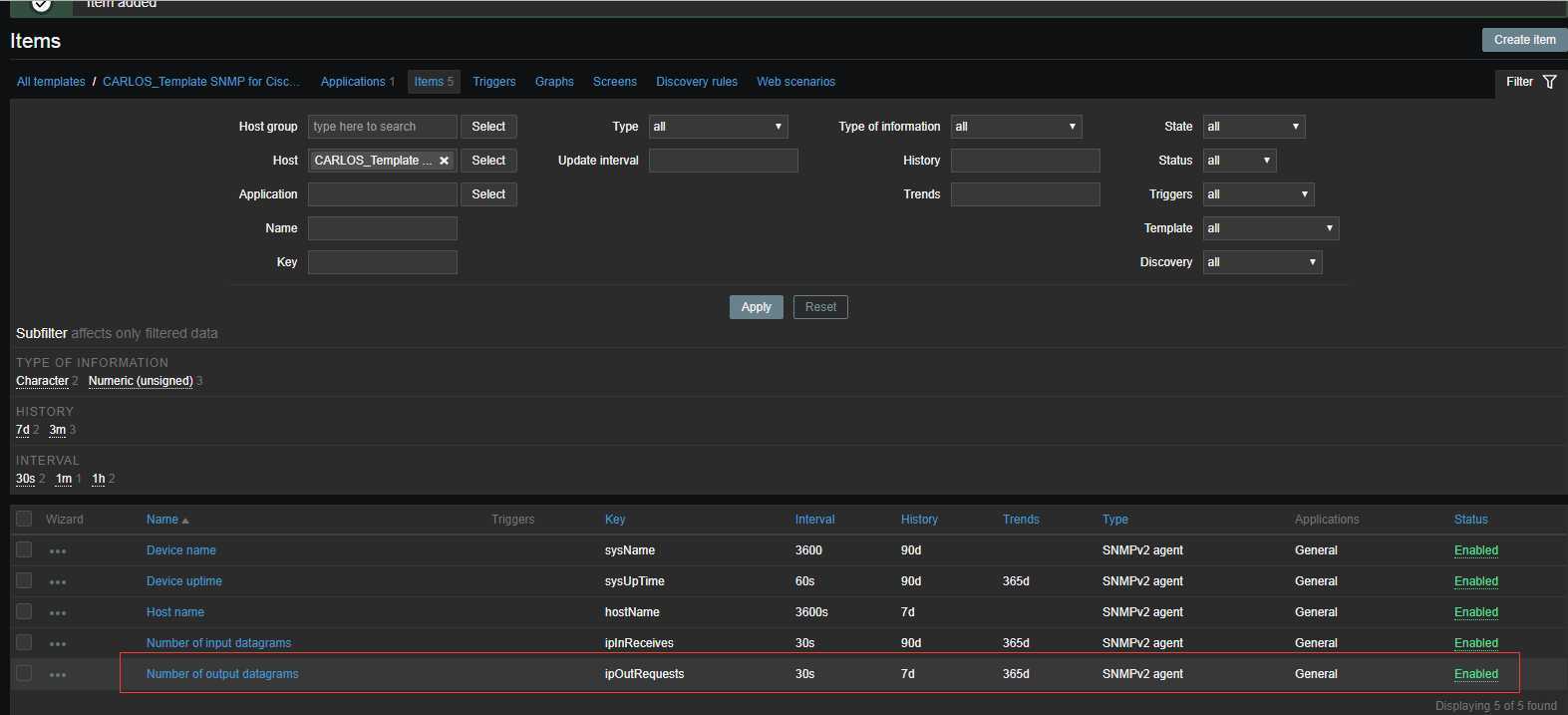
Task: Switch to the Screens tab
Action: tap(615, 82)
